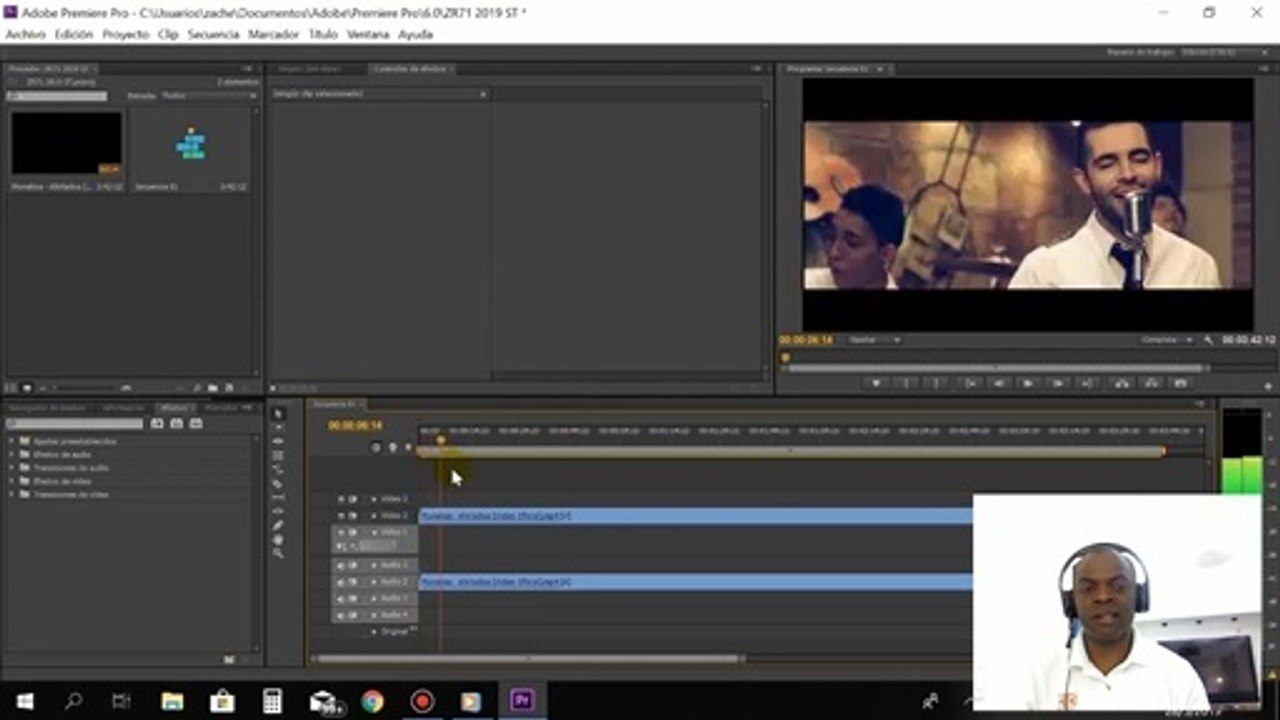Open the Clip menu
This screenshot has width=1280, height=720.
click(x=168, y=34)
